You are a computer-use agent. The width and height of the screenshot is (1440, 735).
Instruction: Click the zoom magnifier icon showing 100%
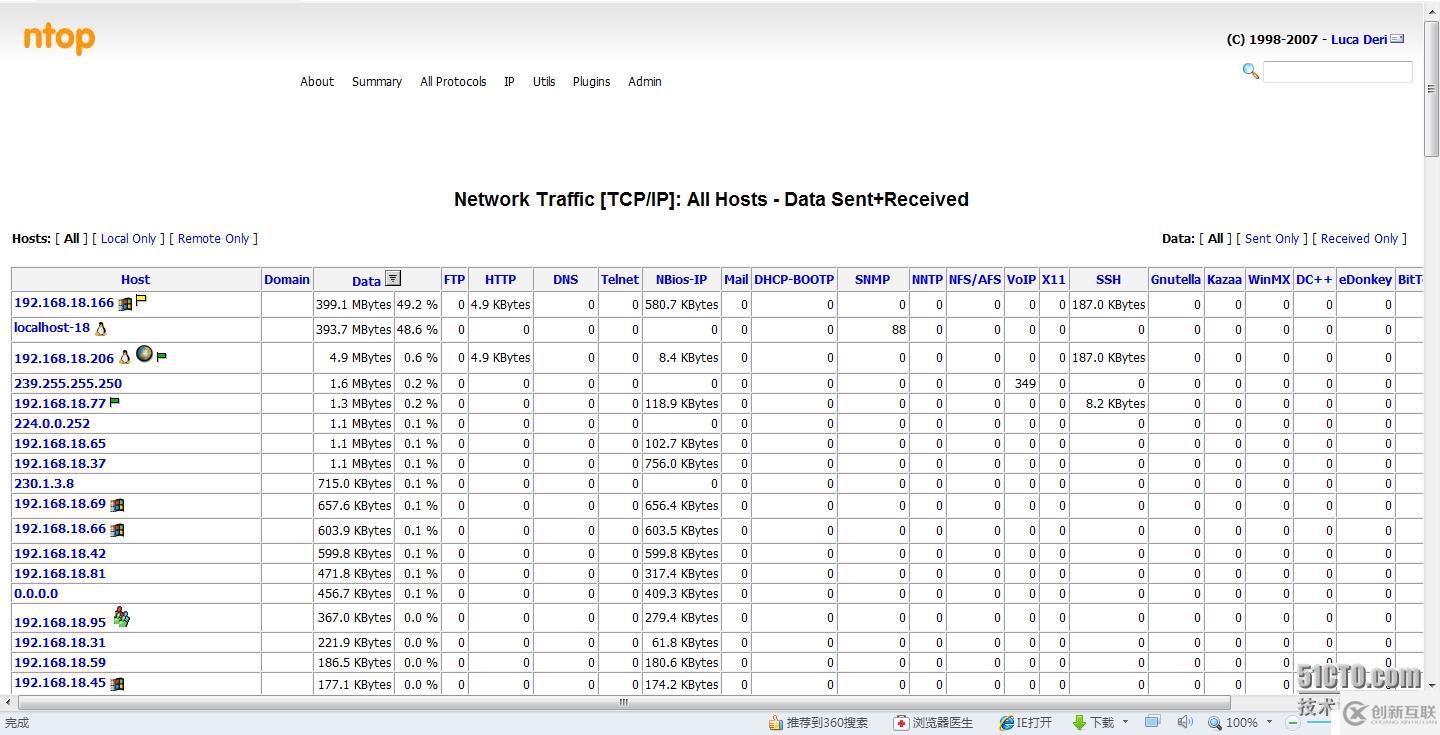(1214, 722)
